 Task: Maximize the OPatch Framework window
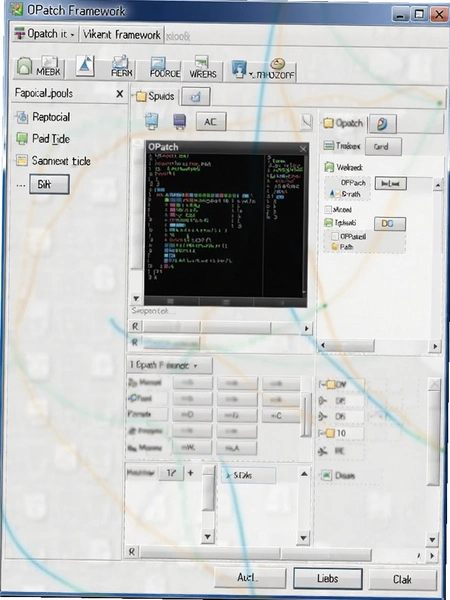coord(419,15)
